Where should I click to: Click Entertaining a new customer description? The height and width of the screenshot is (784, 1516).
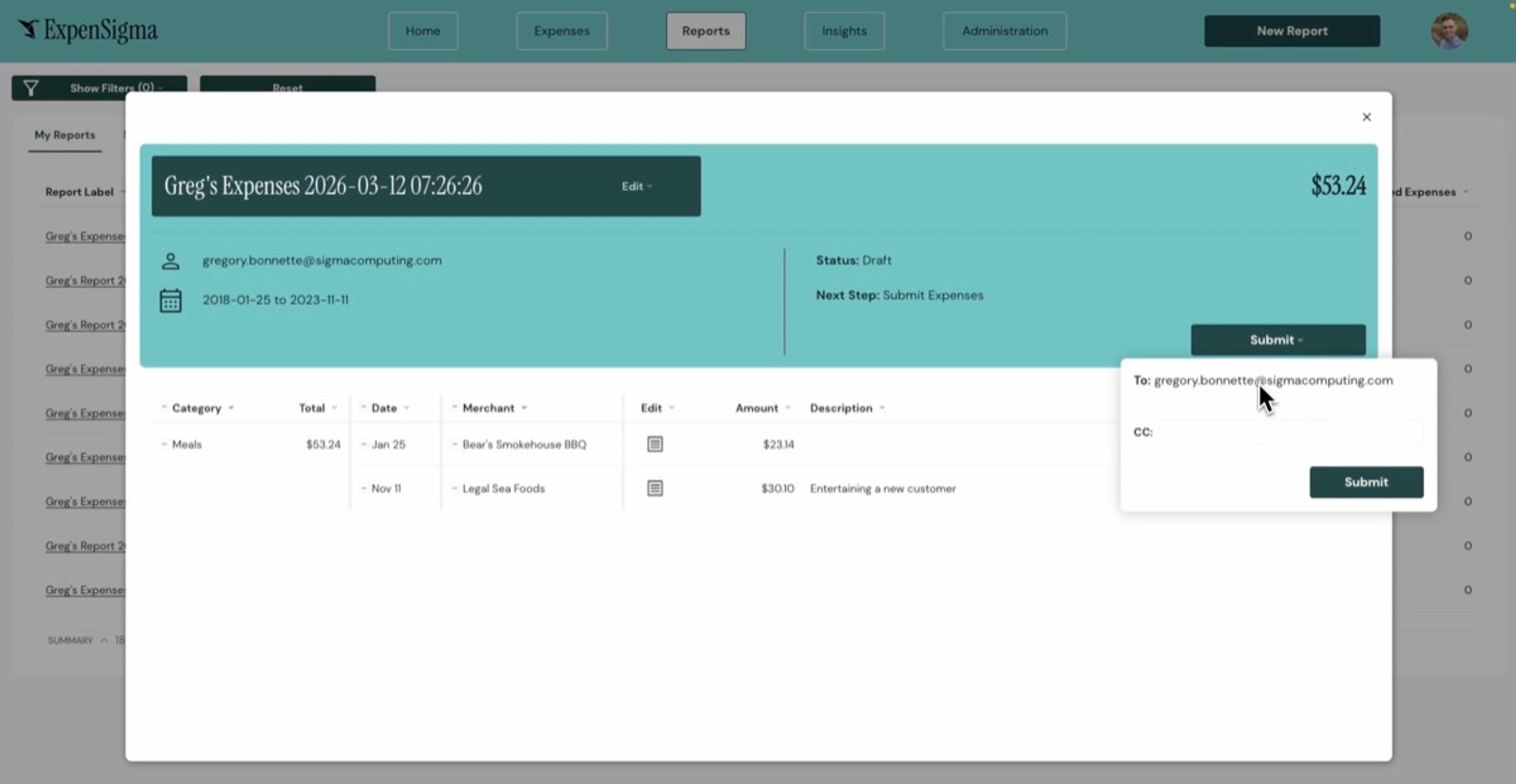(883, 488)
